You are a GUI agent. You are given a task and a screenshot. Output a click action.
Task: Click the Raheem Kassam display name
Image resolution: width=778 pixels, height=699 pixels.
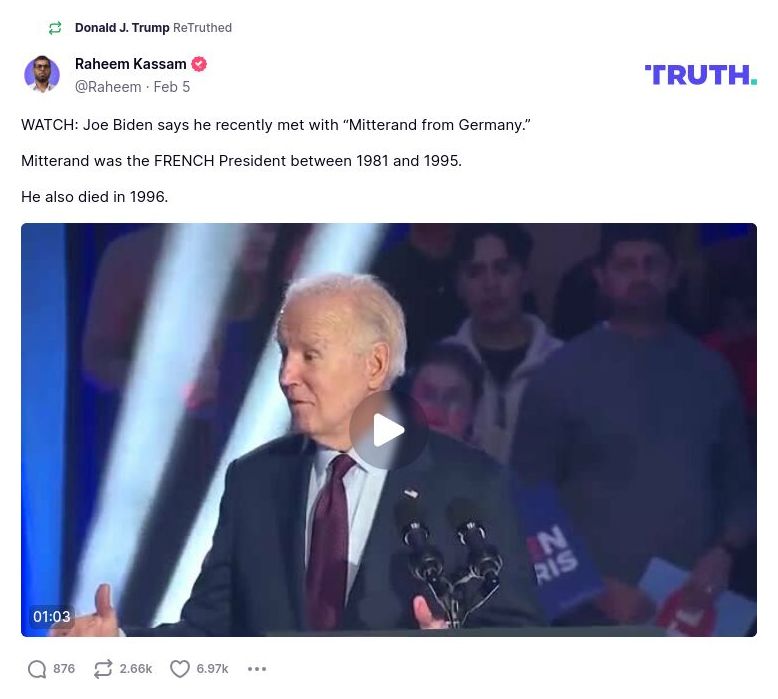pyautogui.click(x=130, y=64)
